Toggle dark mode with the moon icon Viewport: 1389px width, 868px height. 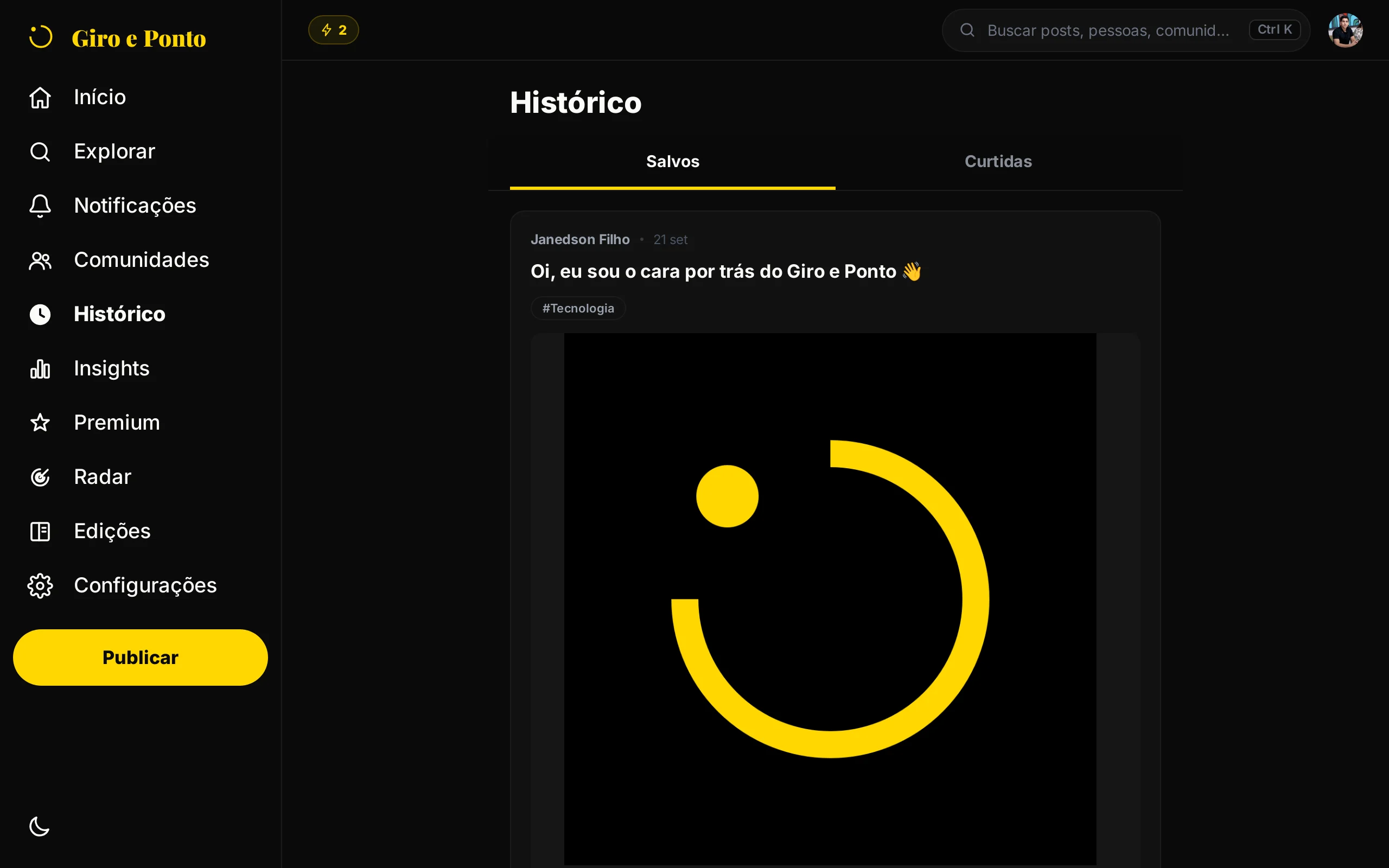pos(40,827)
